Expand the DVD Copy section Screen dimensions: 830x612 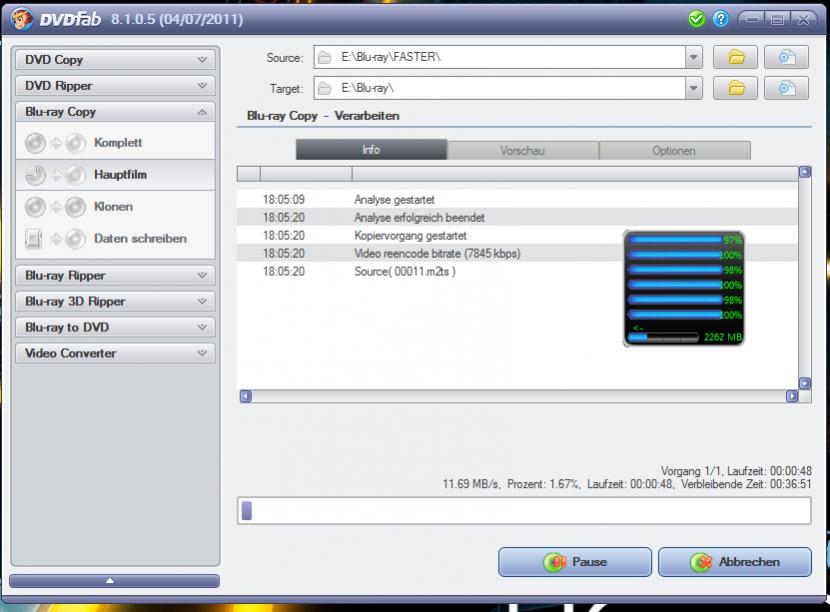pyautogui.click(x=115, y=59)
